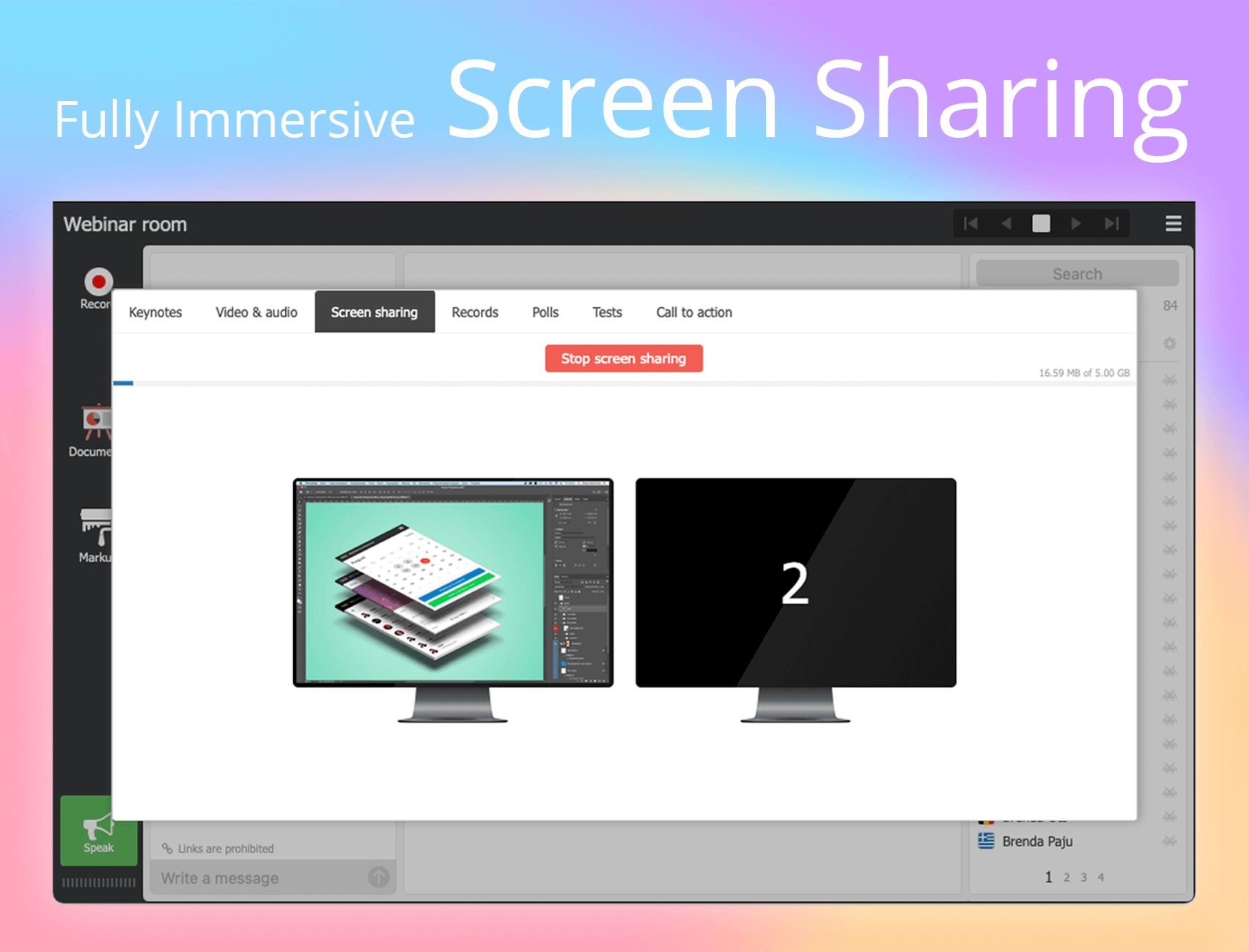Click Stop screen sharing
The height and width of the screenshot is (952, 1249).
[x=624, y=358]
